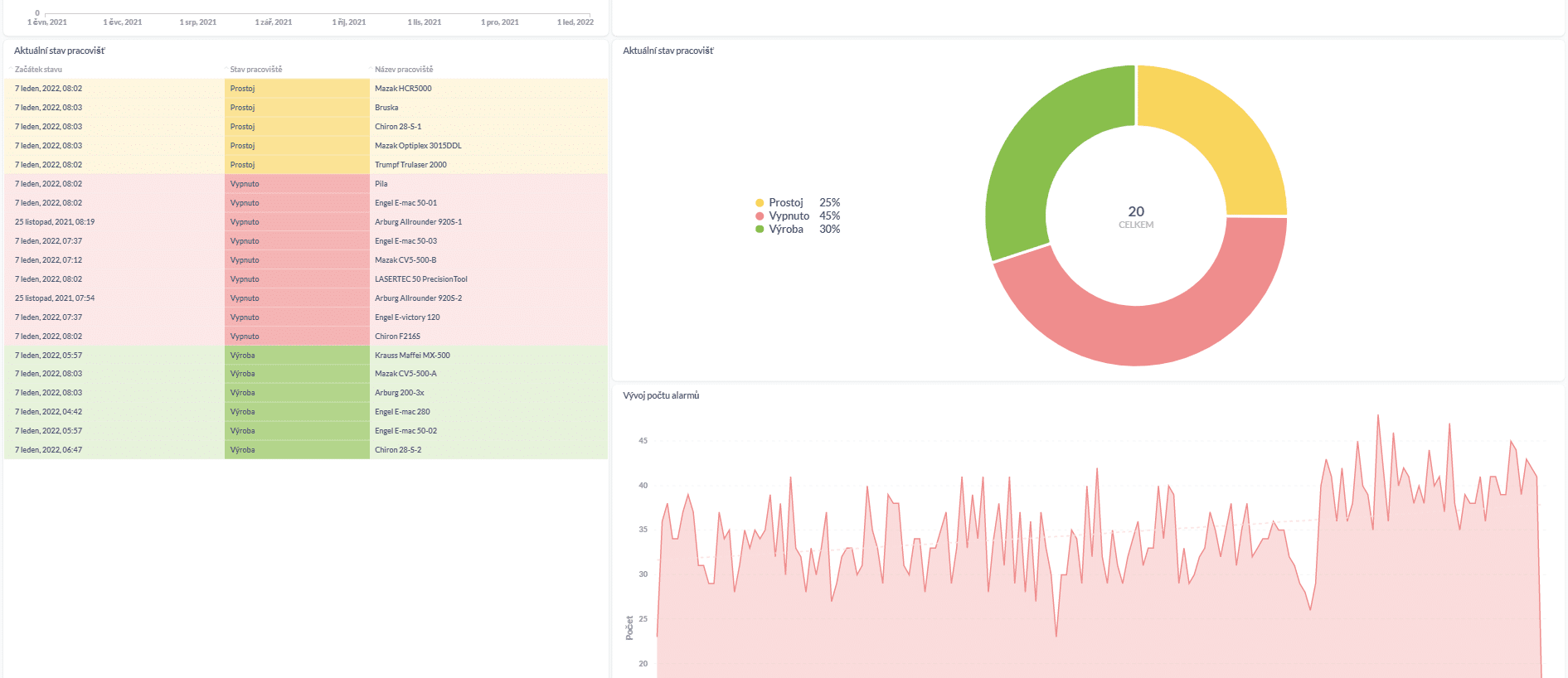Image resolution: width=1568 pixels, height=678 pixels.
Task: Select the Pila workstation name
Action: point(381,184)
